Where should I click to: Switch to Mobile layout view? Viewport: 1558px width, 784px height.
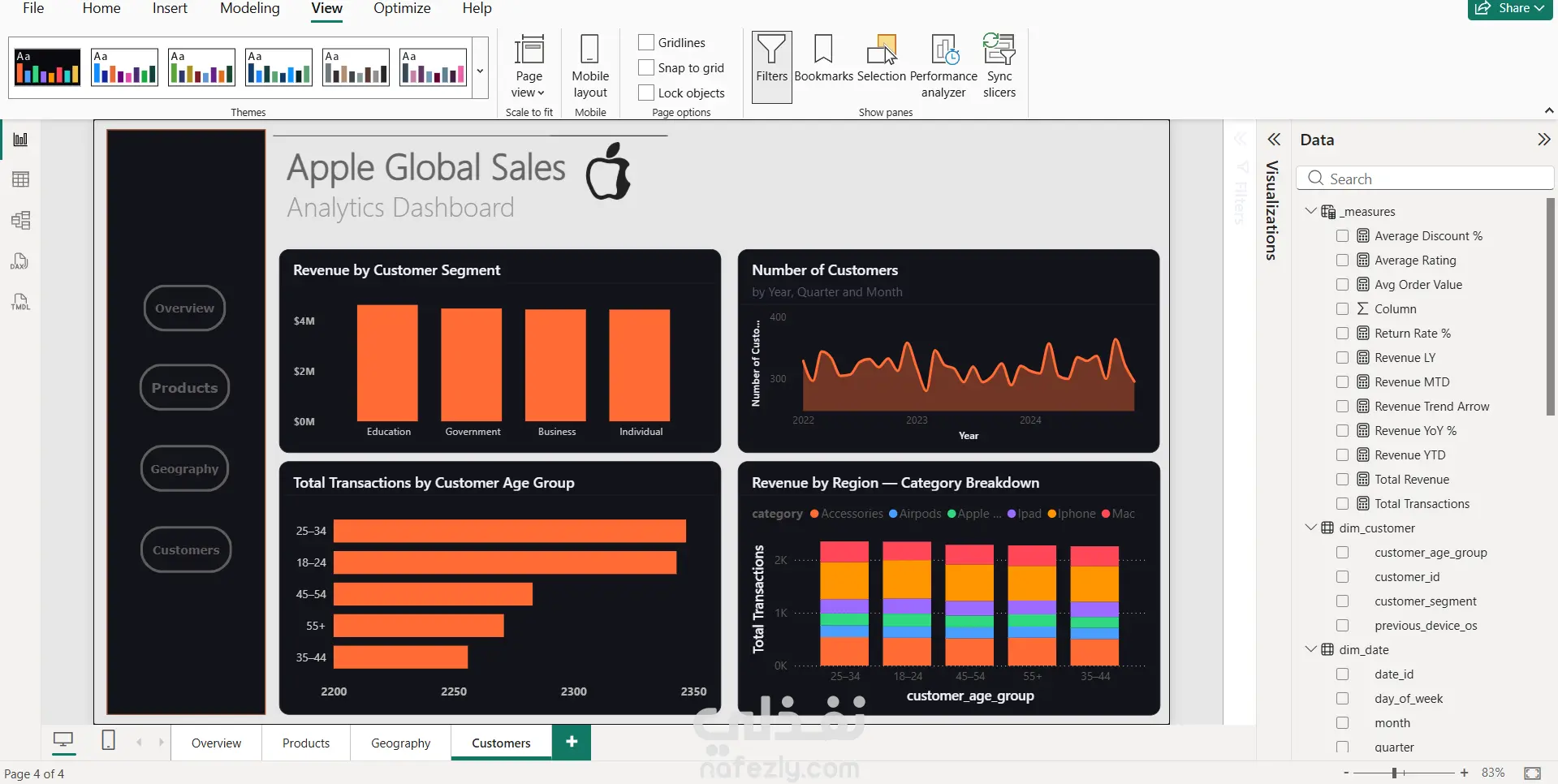tap(590, 67)
